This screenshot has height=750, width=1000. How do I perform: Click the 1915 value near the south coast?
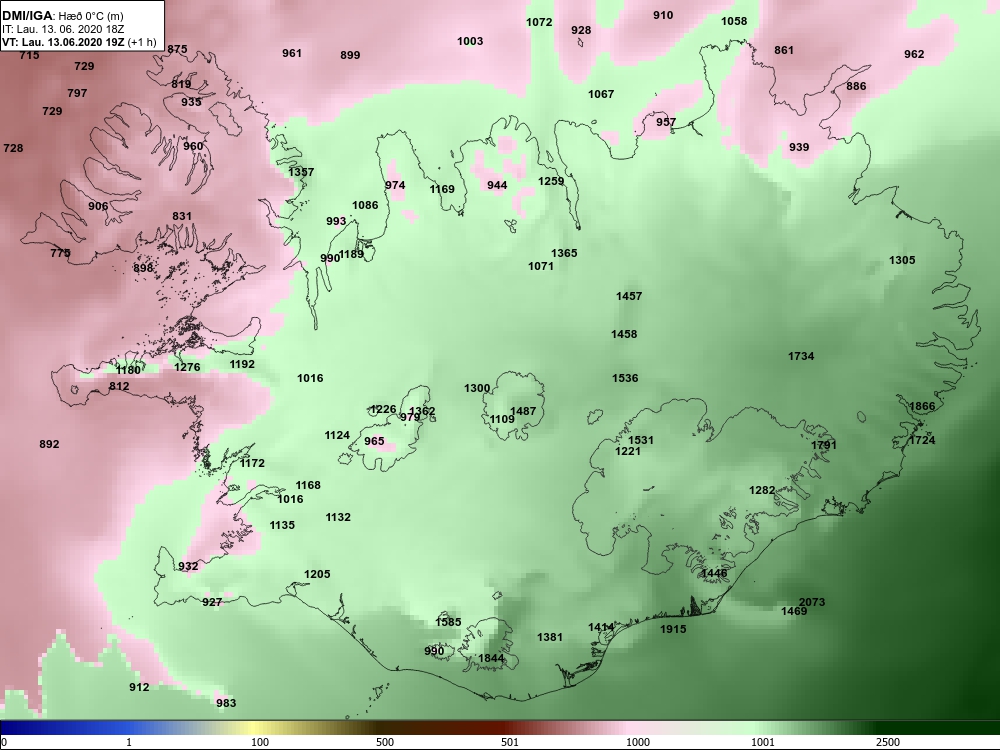[673, 629]
